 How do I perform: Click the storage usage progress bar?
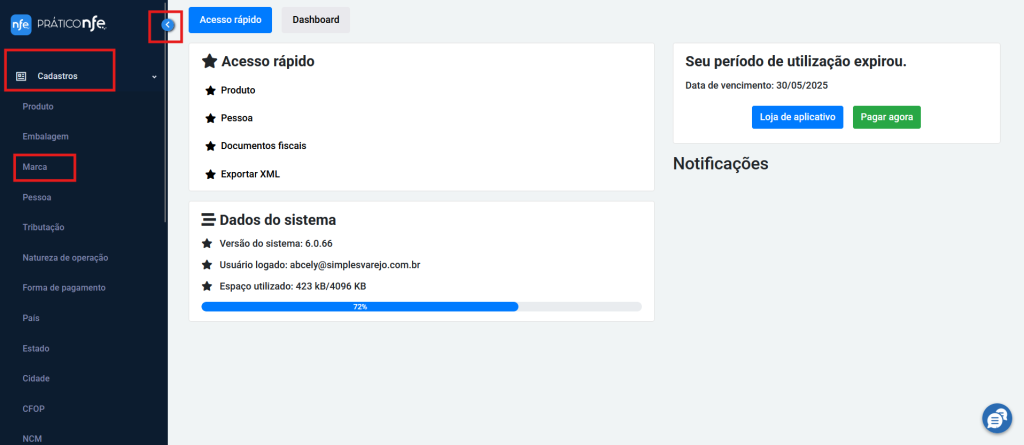[x=421, y=306]
